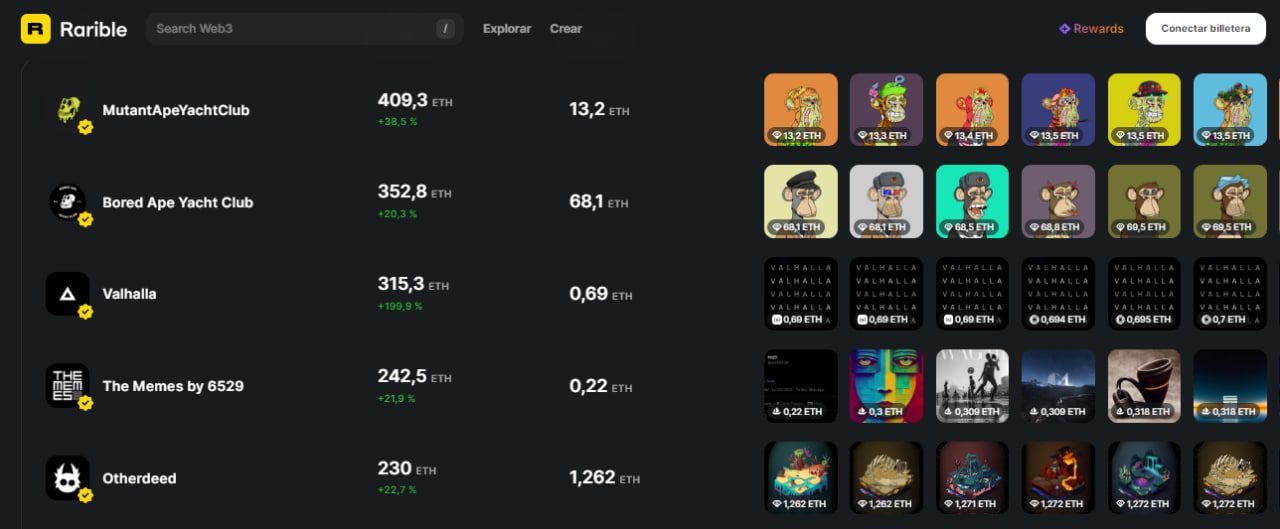The image size is (1280, 529).
Task: Open The Memes by 6529 logo icon
Action: click(x=67, y=386)
